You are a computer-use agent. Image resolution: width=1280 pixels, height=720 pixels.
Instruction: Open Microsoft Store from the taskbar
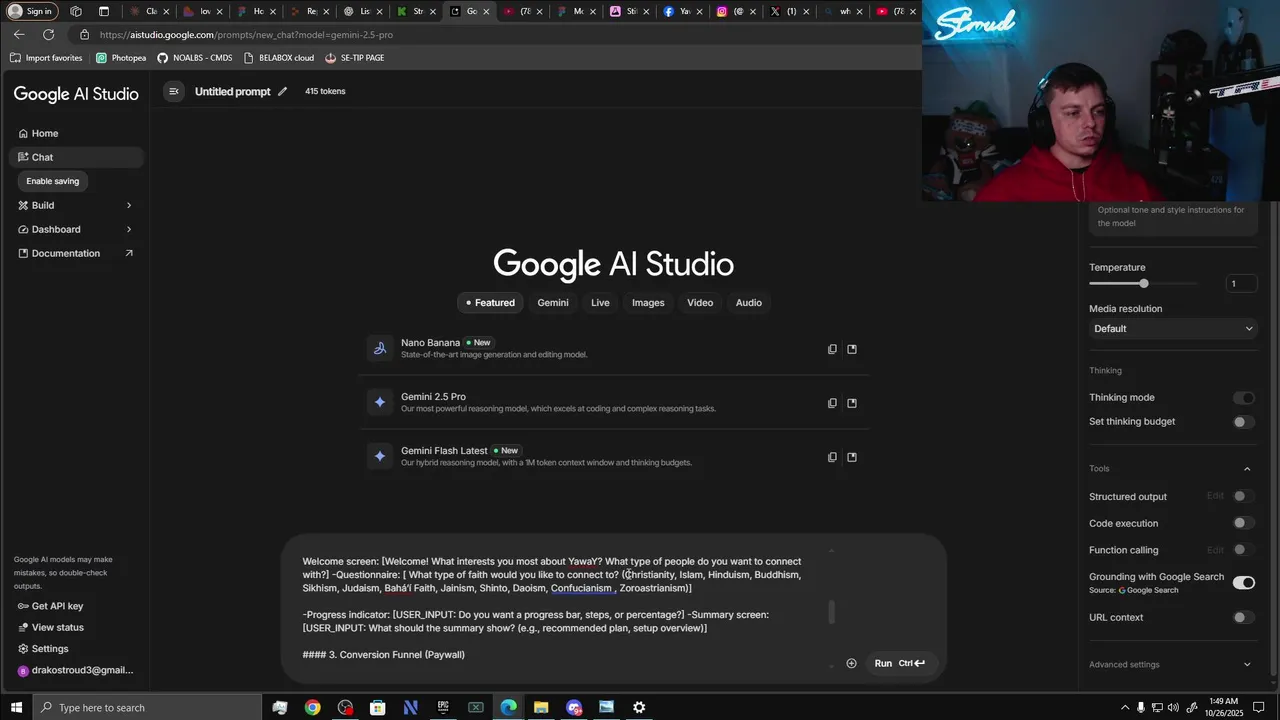click(x=378, y=707)
